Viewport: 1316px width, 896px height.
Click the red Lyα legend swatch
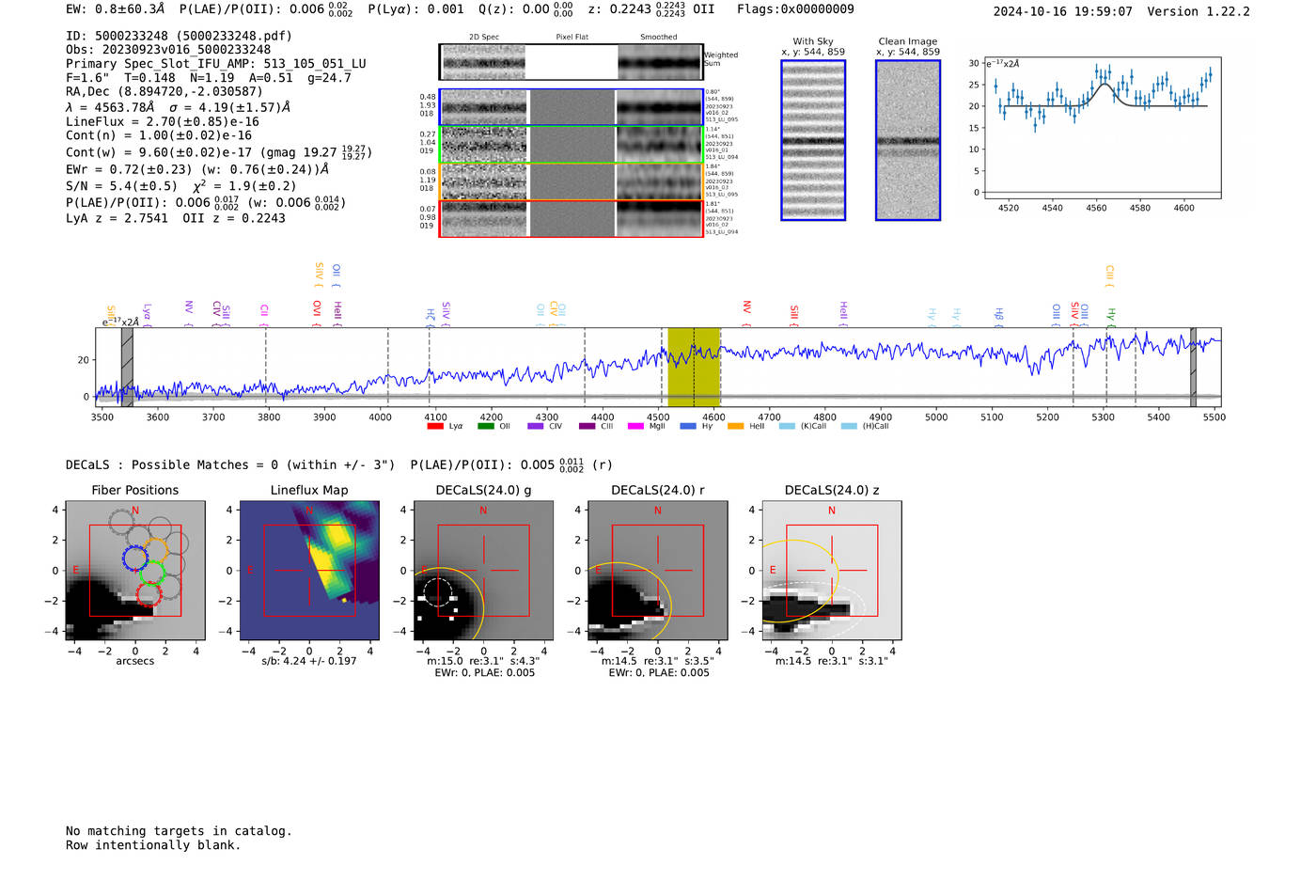(x=435, y=427)
